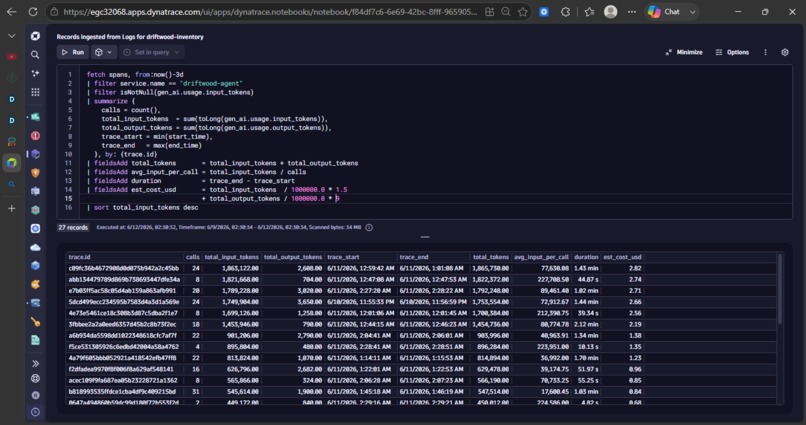Open the browser extensions puzzle icon
Viewport: 806px width, 425px height.
[x=565, y=11]
